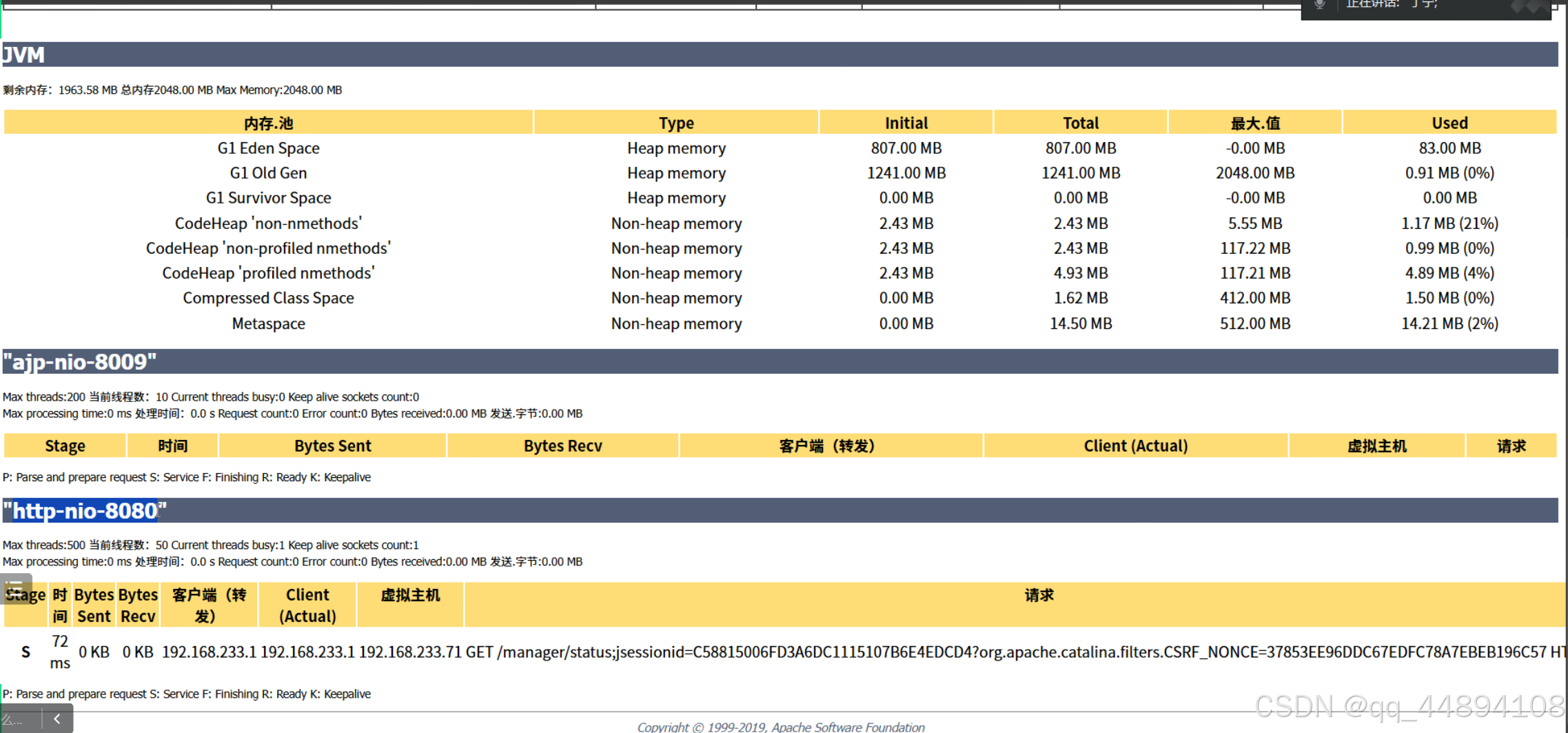
Task: Click the 0.91 MB (0%) used value
Action: point(1450,173)
